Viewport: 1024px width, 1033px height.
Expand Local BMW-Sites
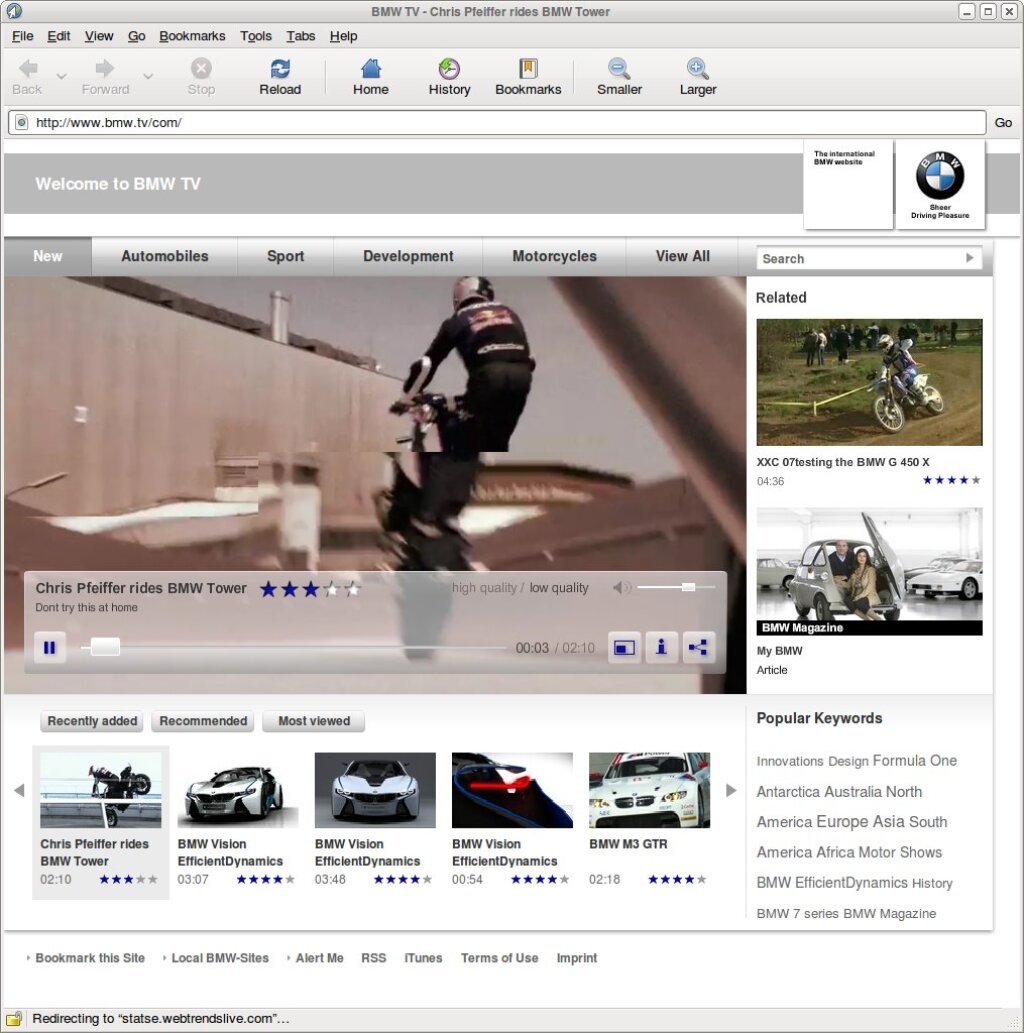point(220,958)
